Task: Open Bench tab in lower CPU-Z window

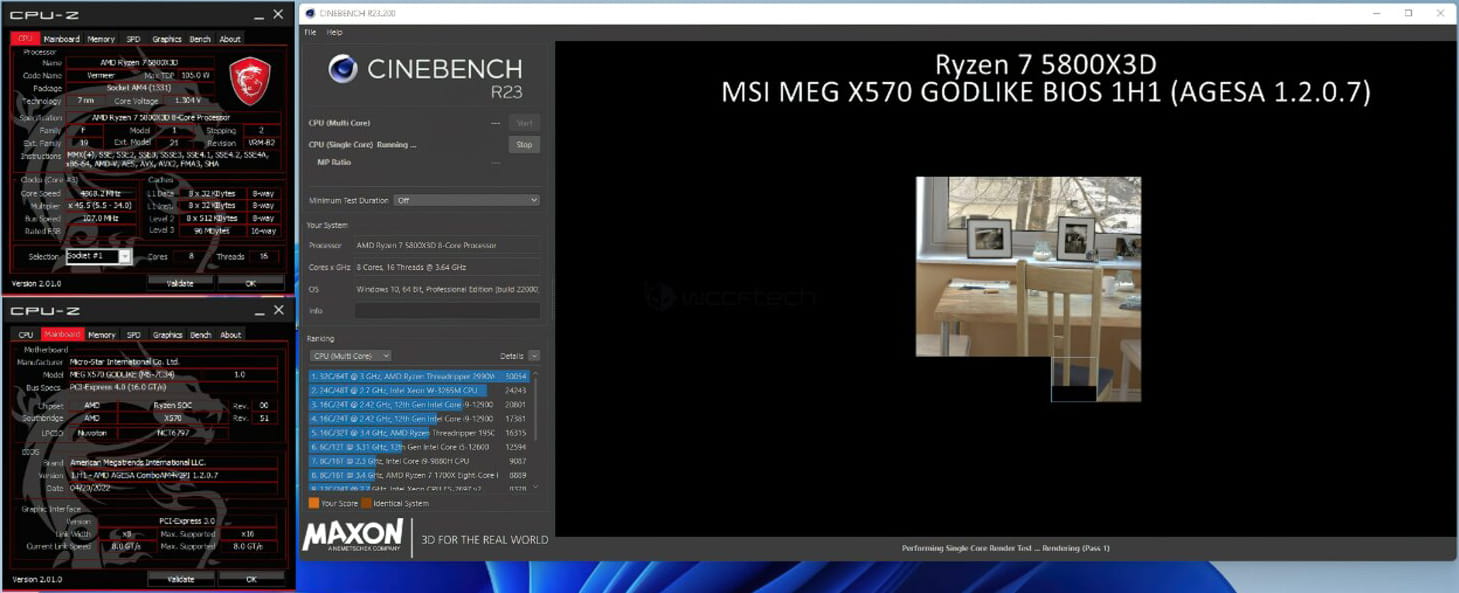Action: [x=201, y=335]
